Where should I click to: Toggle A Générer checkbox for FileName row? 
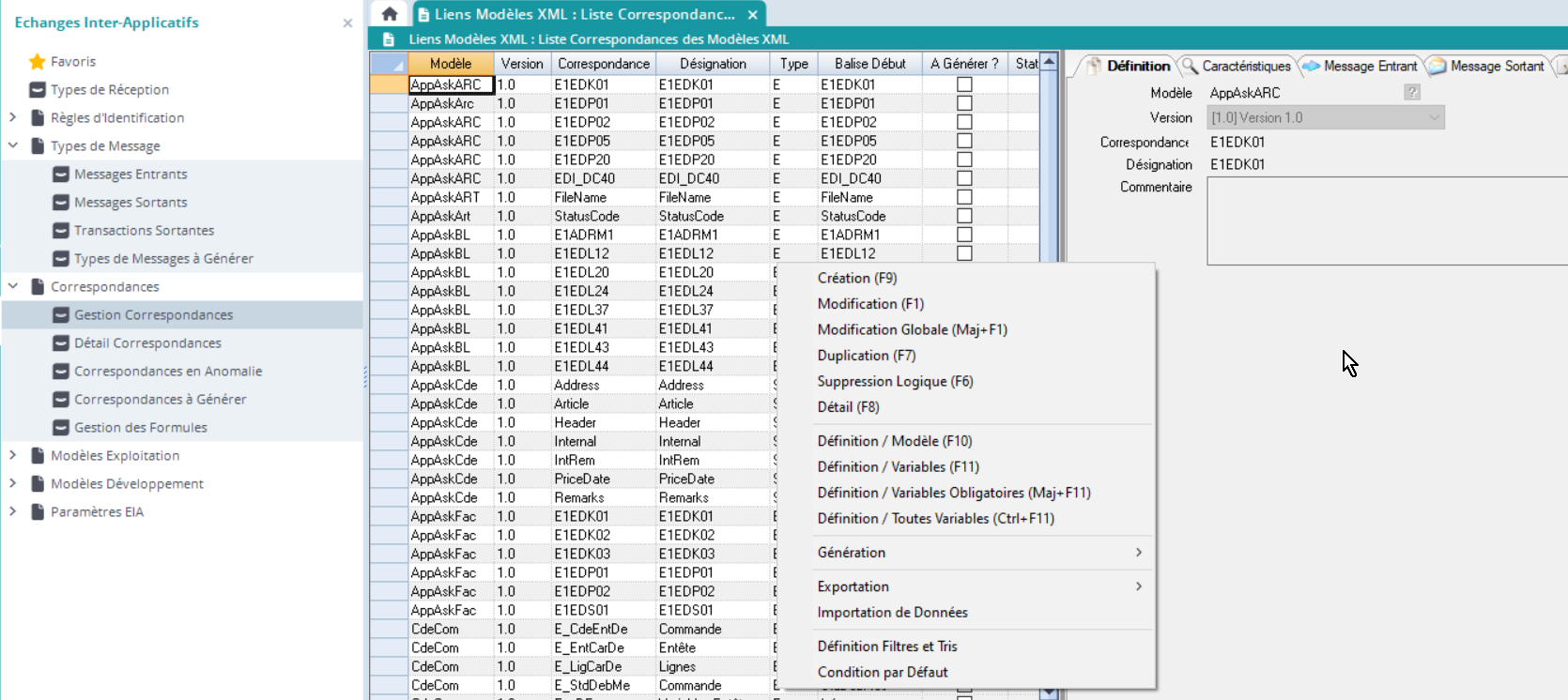point(964,197)
